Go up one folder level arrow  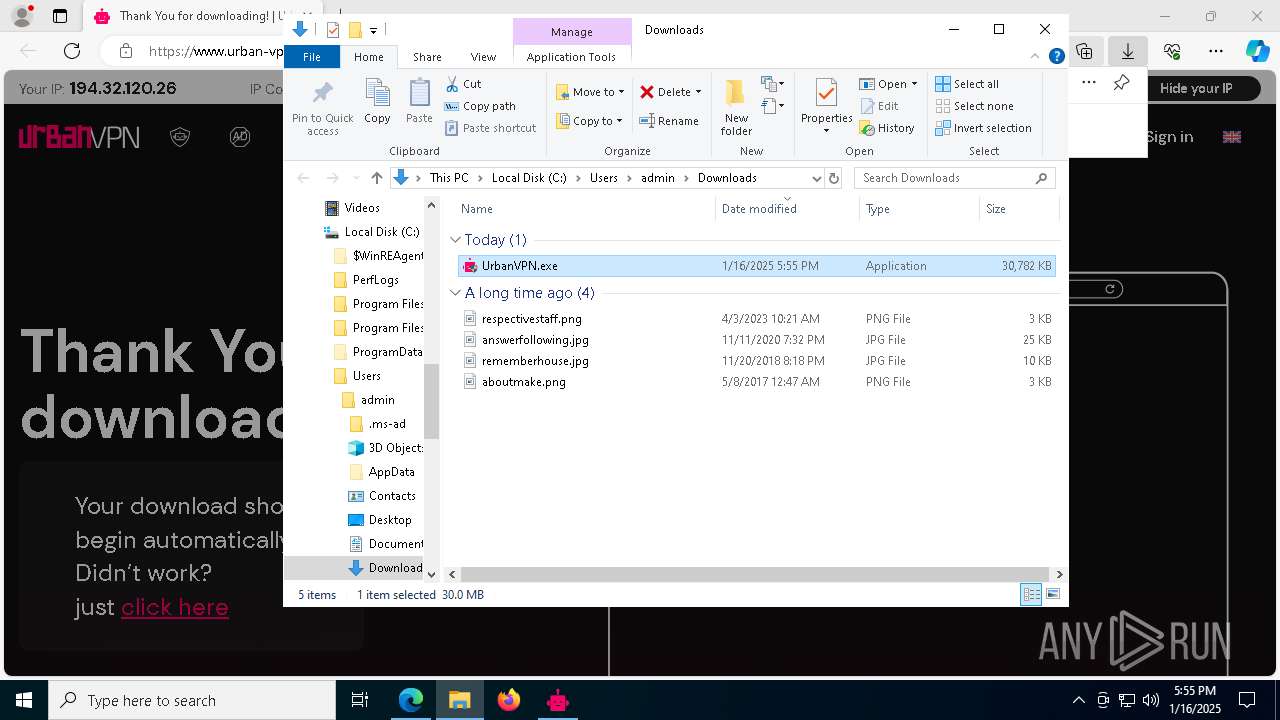coord(376,178)
